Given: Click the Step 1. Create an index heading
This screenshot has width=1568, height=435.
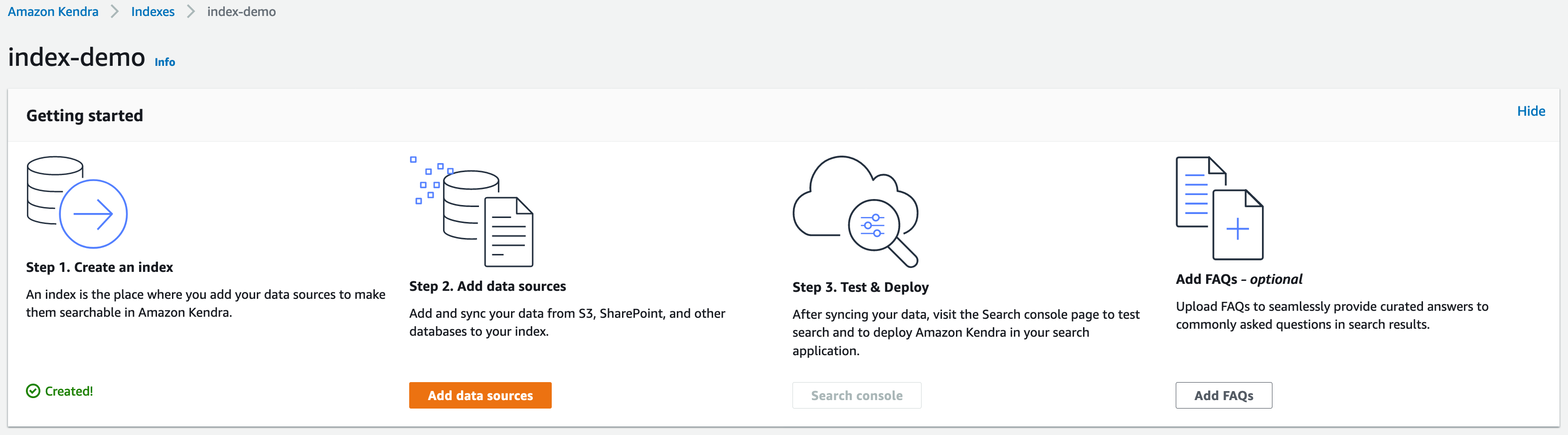Looking at the screenshot, I should (x=99, y=267).
